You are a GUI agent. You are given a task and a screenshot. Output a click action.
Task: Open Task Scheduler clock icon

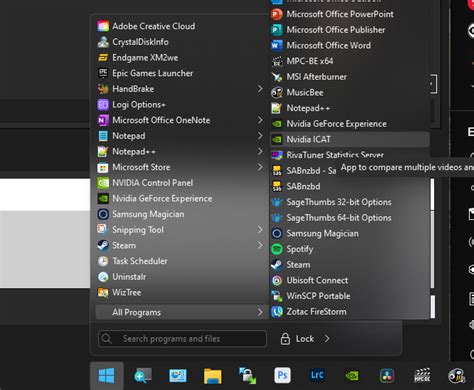pos(103,261)
